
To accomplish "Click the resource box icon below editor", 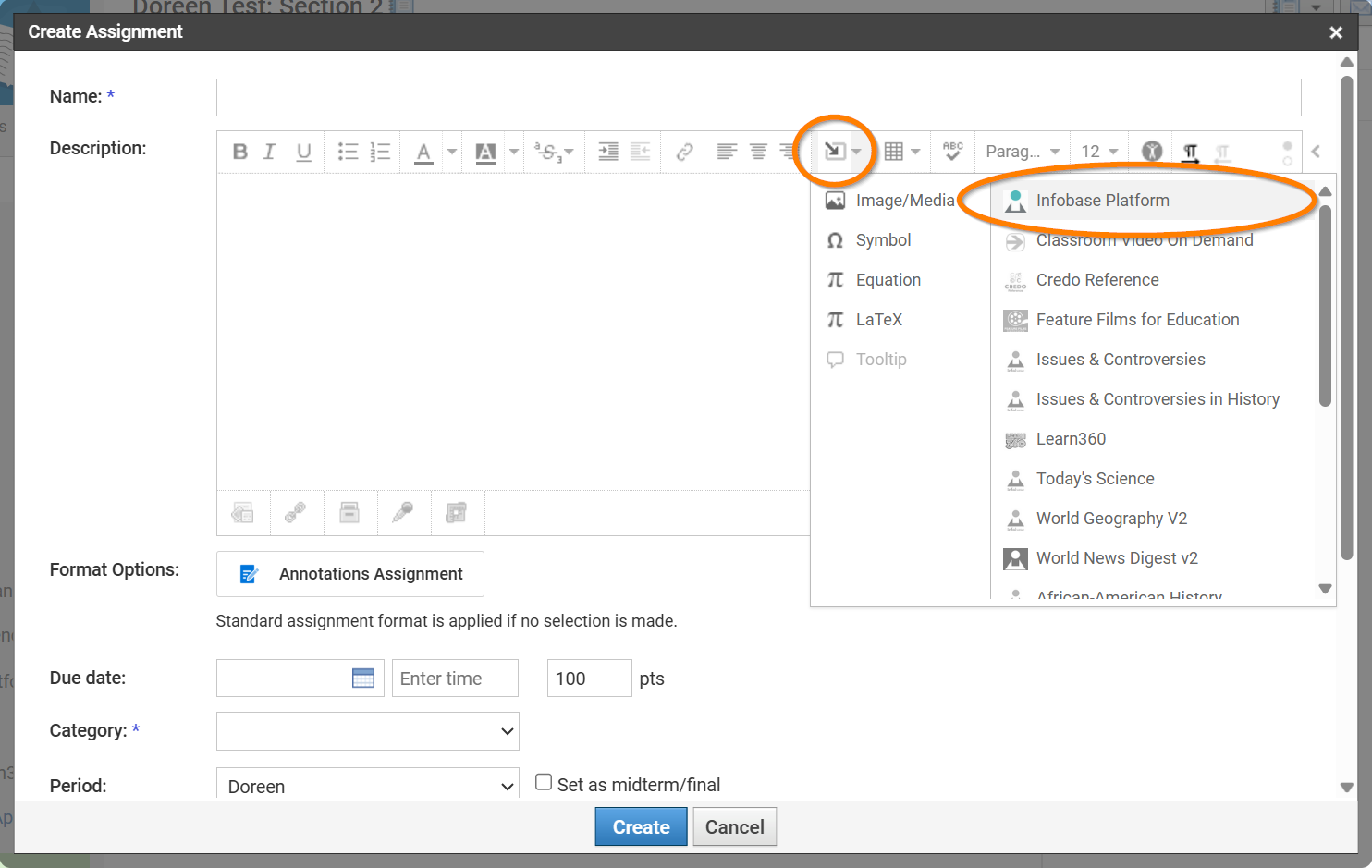I will point(349,512).
